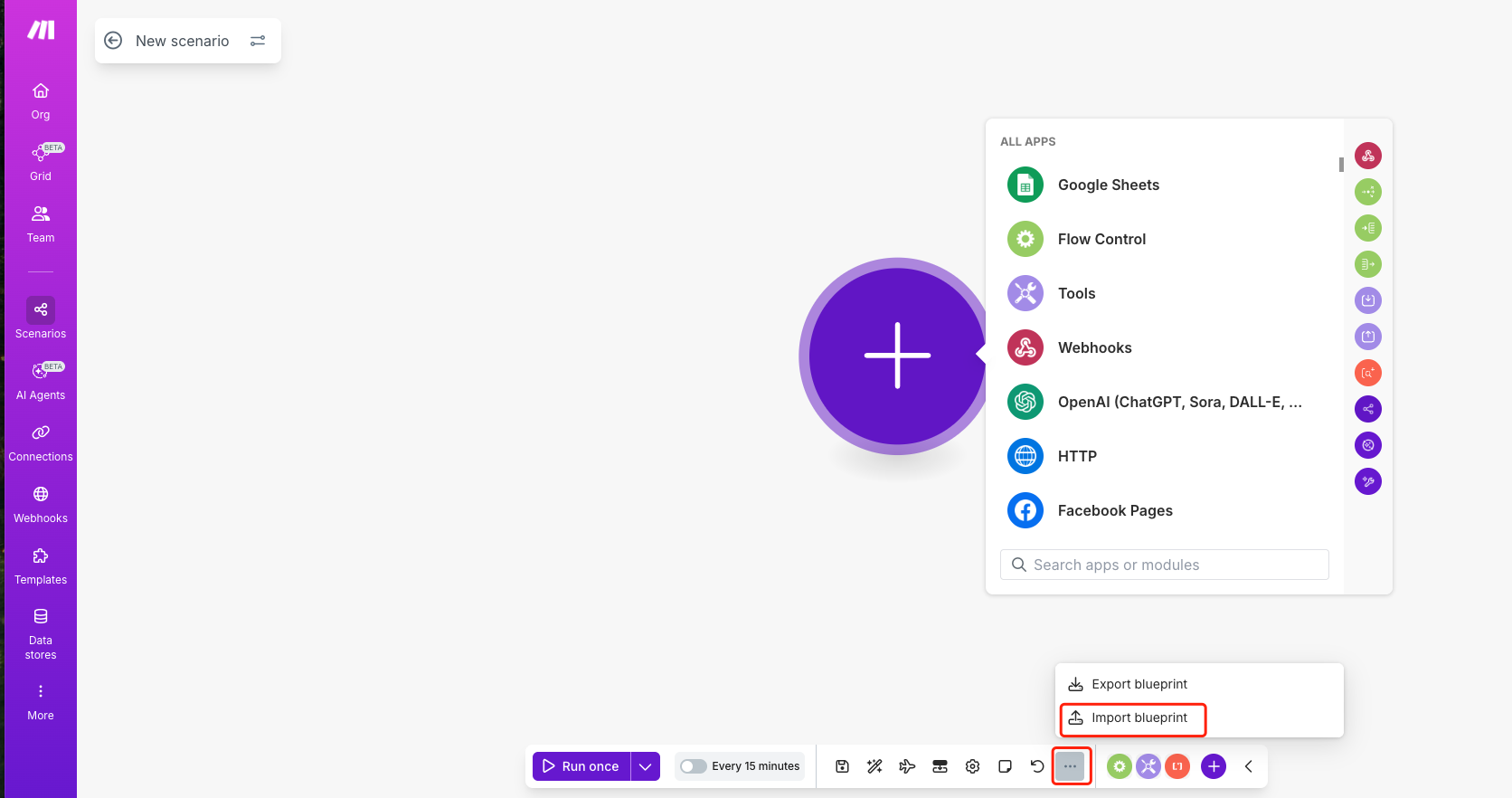This screenshot has width=1512, height=798.
Task: Click the save scenario icon
Action: [x=842, y=766]
